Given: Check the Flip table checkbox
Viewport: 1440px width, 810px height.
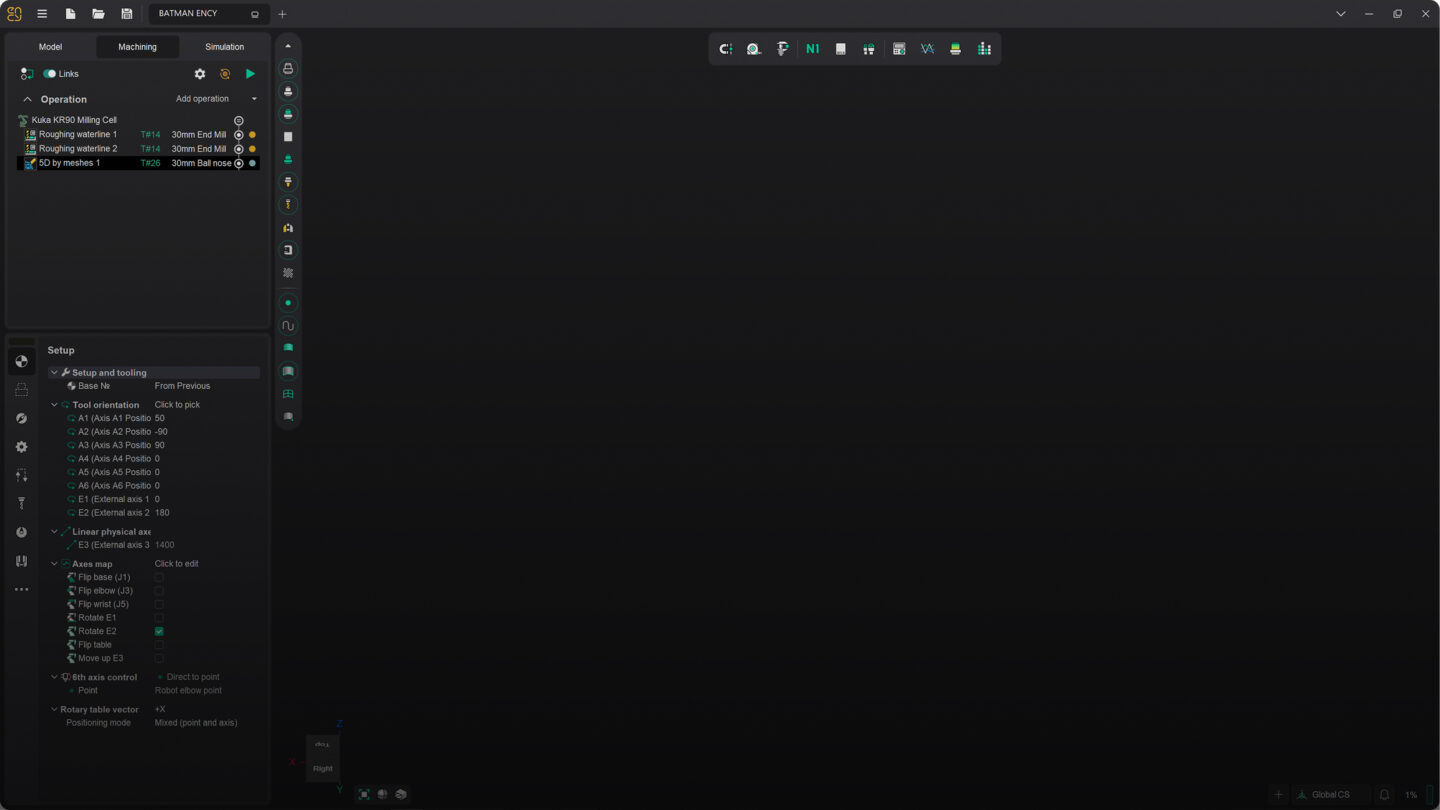Looking at the screenshot, I should tap(159, 645).
